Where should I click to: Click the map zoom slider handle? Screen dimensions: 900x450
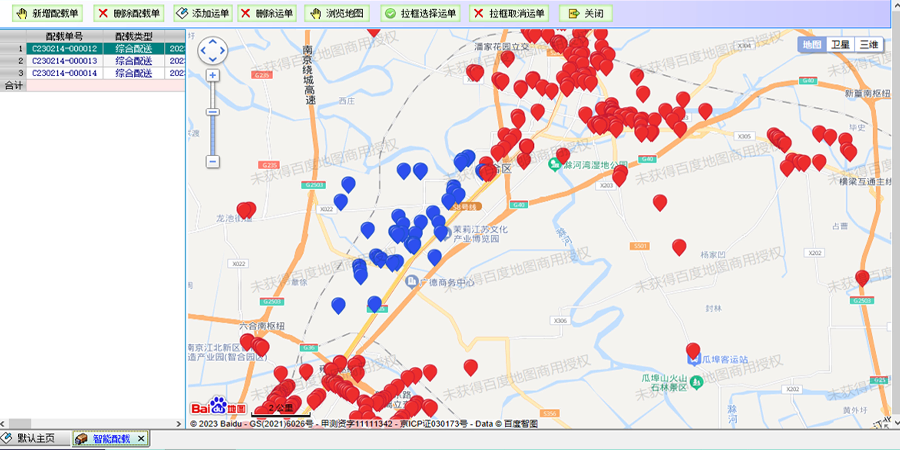[213, 112]
